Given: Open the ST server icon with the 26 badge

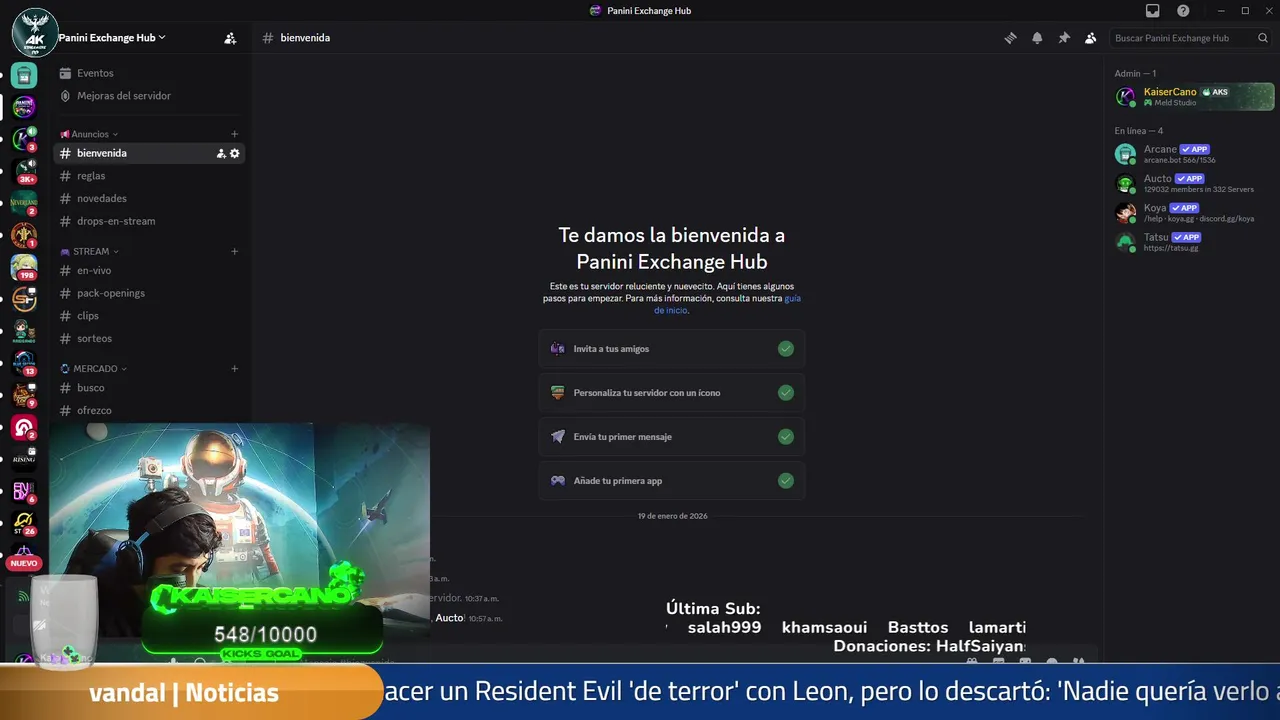Looking at the screenshot, I should 24,523.
